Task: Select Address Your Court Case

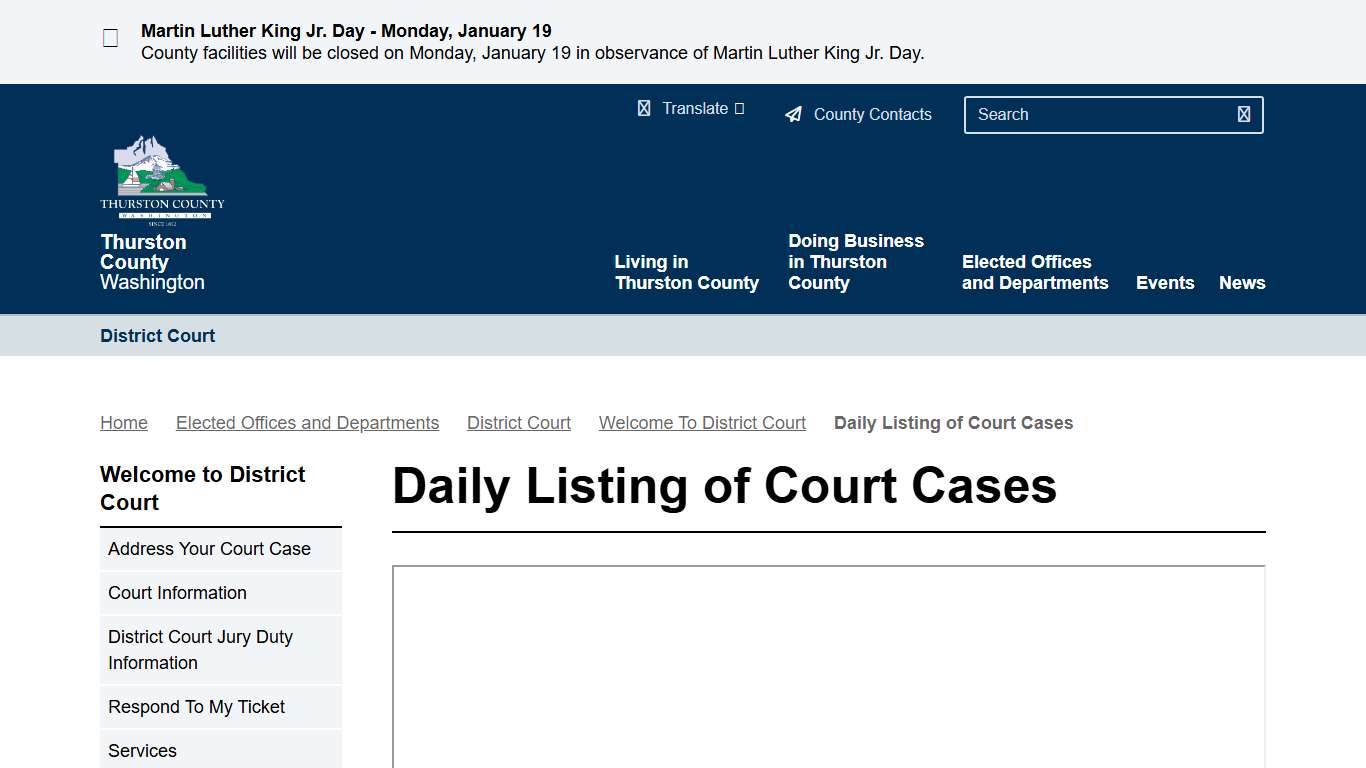Action: click(x=209, y=548)
